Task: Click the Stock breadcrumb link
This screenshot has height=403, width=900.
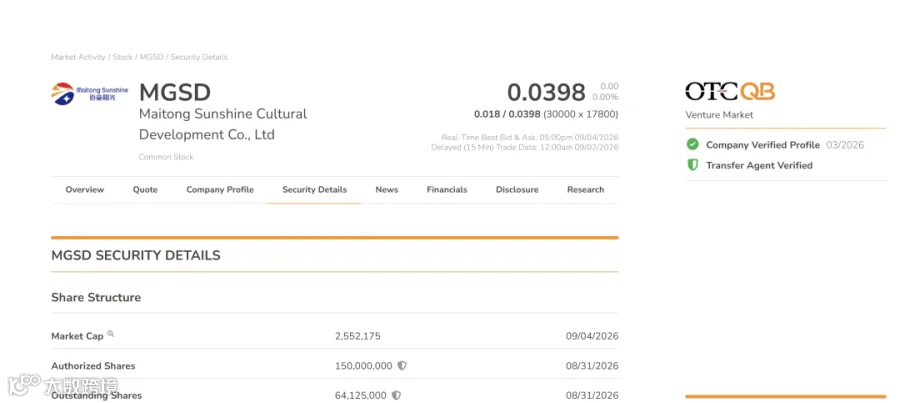Action: click(x=122, y=57)
